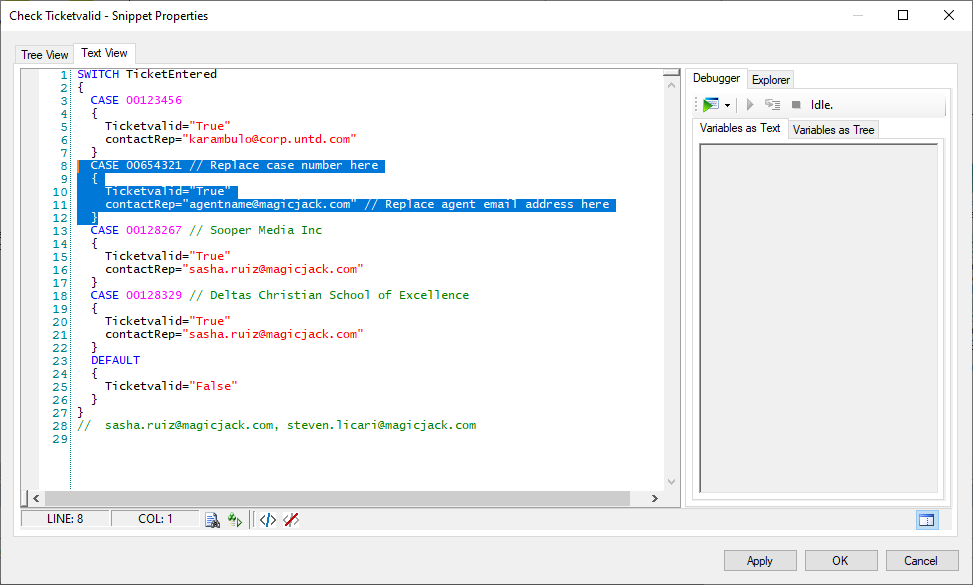
Task: Click the karambulo@corp.untd.com email string
Action: [x=269, y=139]
